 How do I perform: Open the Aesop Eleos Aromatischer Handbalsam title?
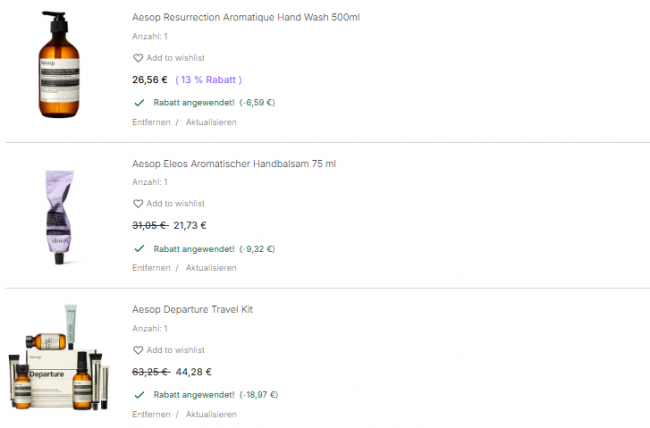coord(234,163)
